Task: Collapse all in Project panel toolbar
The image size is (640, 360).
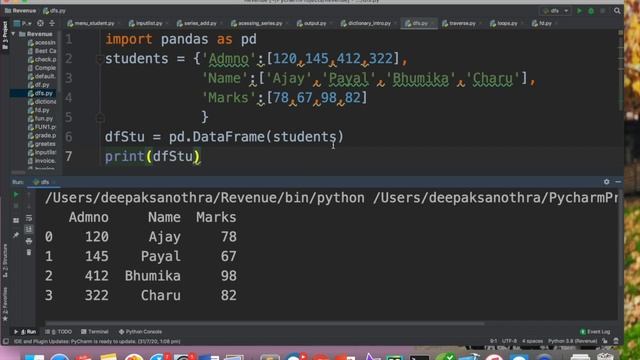Action: click(52, 23)
